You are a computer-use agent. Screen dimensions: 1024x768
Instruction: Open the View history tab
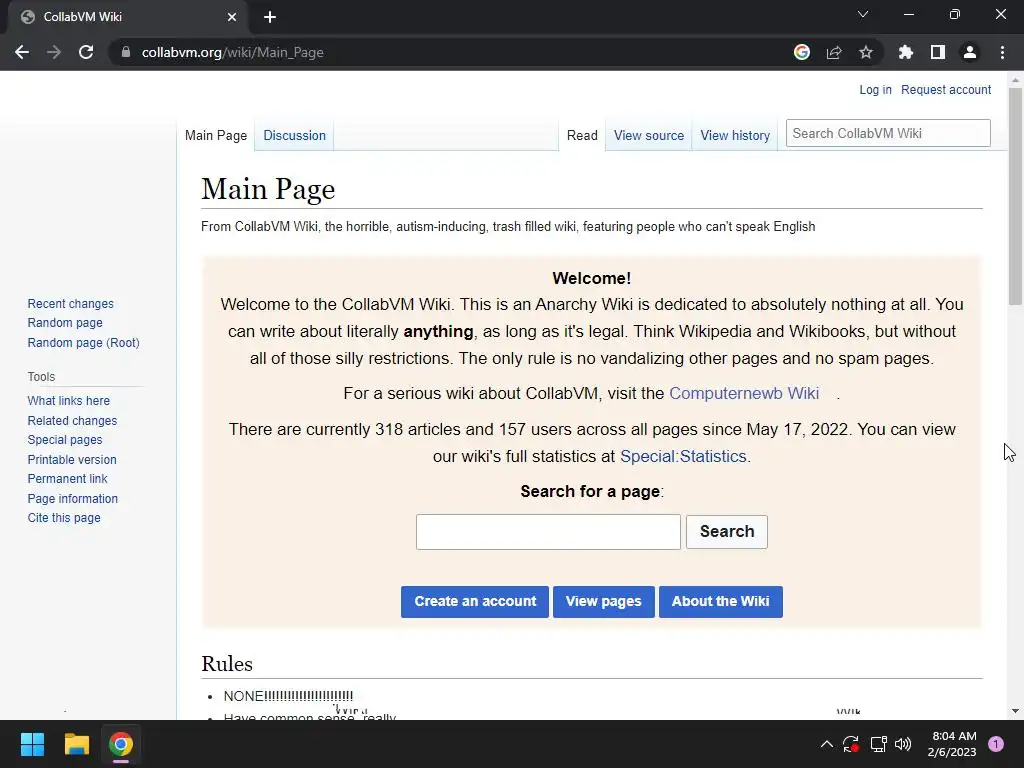(x=735, y=135)
